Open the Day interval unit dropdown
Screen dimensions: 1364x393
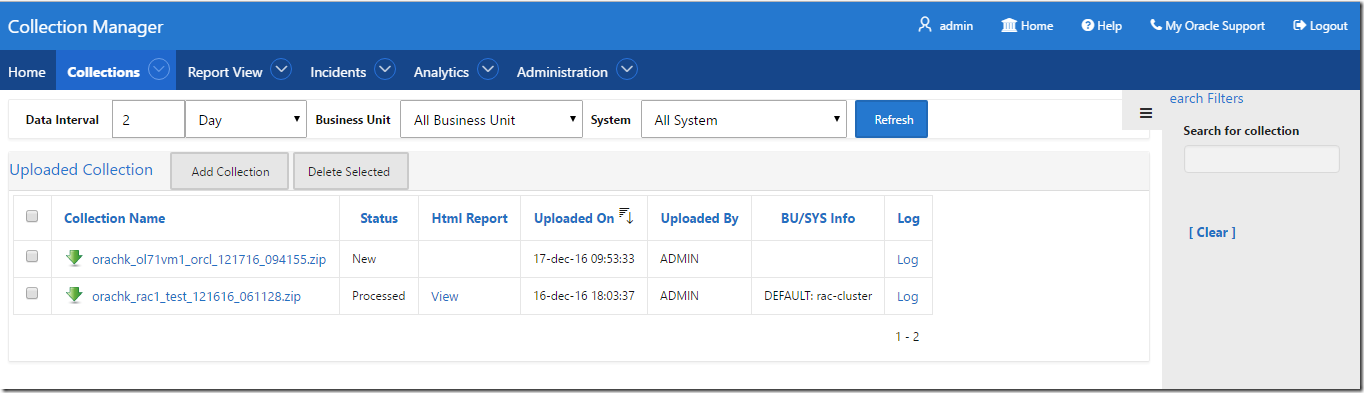pyautogui.click(x=246, y=119)
